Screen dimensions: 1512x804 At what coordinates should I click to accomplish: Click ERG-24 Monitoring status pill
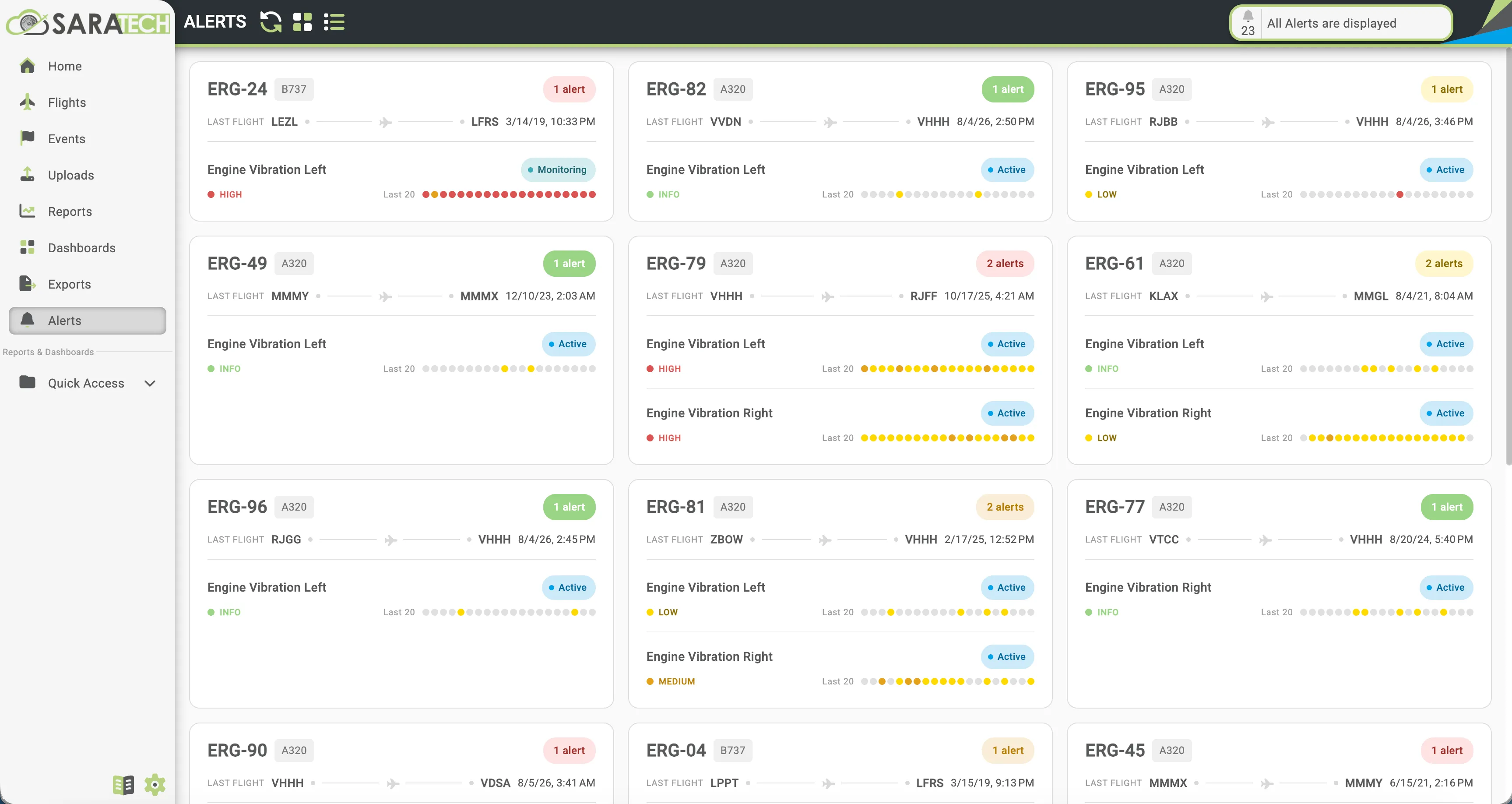click(x=558, y=170)
